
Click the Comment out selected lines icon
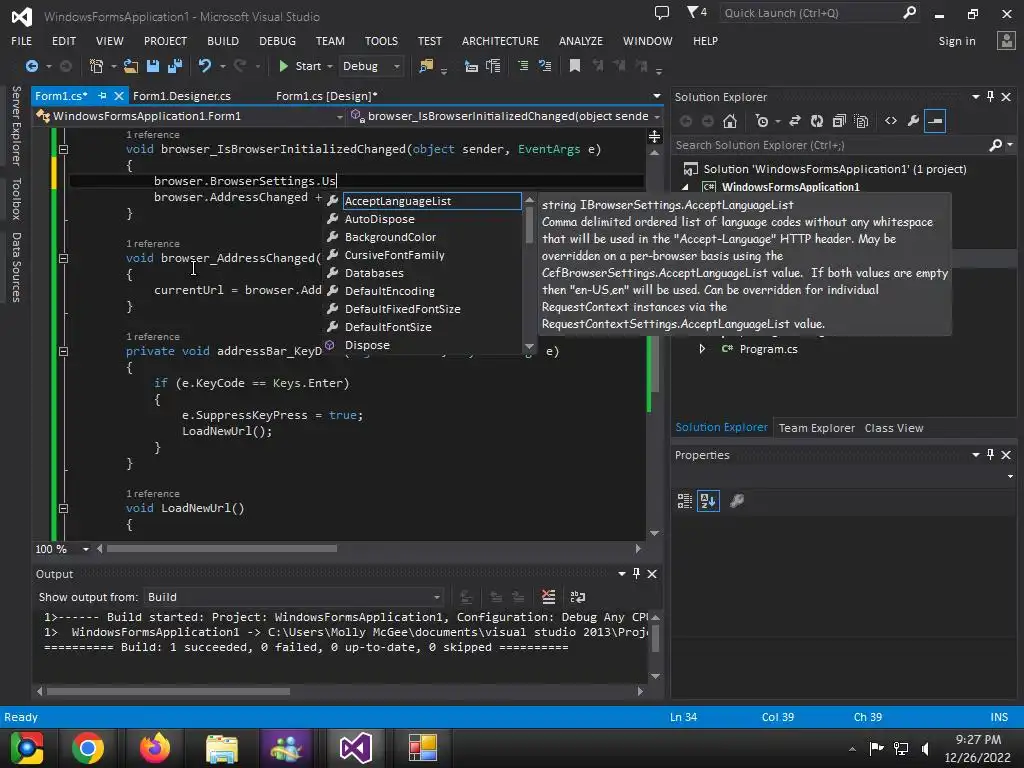[x=523, y=66]
